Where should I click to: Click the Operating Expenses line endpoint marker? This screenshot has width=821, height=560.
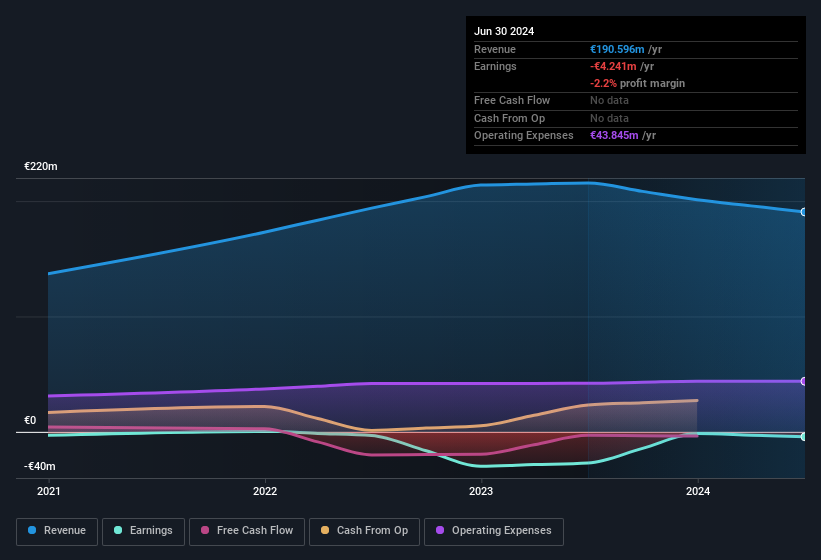click(x=803, y=381)
